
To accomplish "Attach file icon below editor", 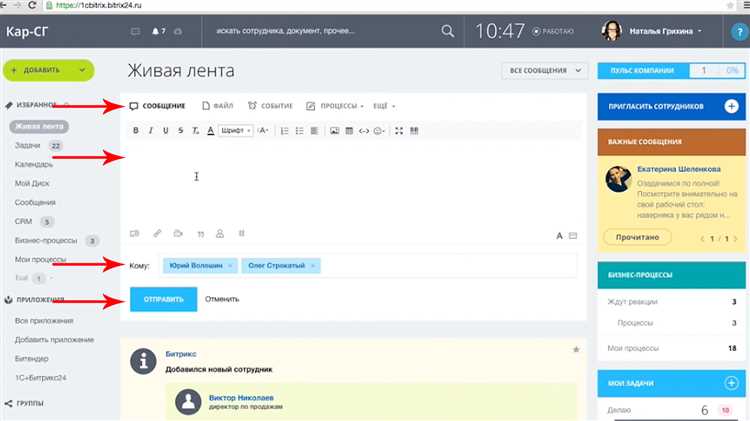I will click(134, 233).
